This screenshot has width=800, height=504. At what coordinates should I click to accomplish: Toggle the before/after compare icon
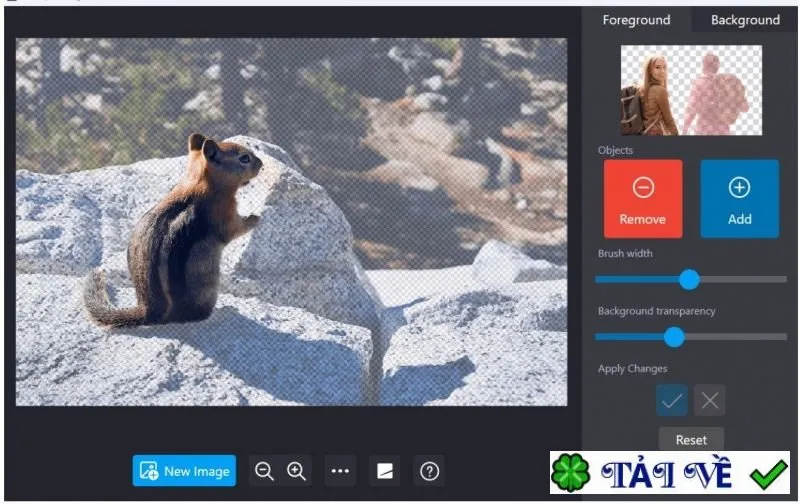[x=385, y=471]
